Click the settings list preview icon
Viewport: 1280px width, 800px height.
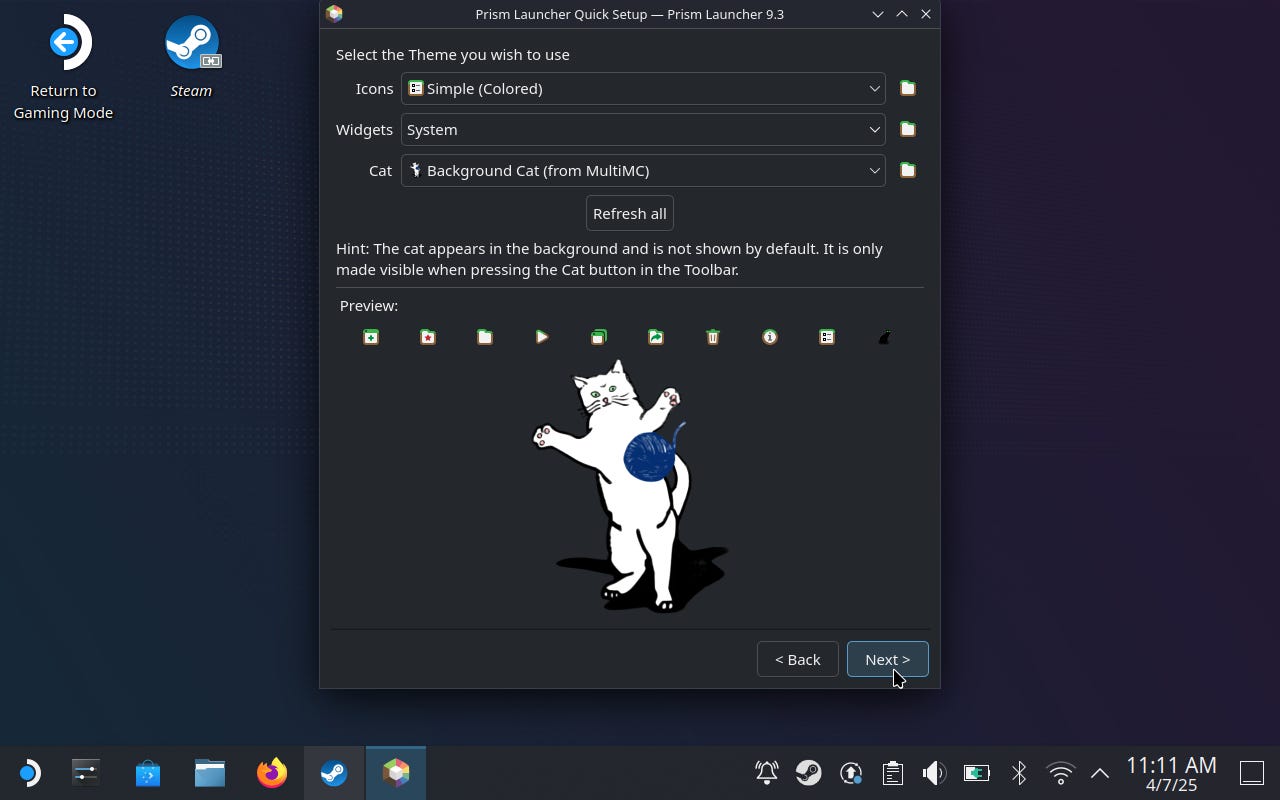click(827, 337)
